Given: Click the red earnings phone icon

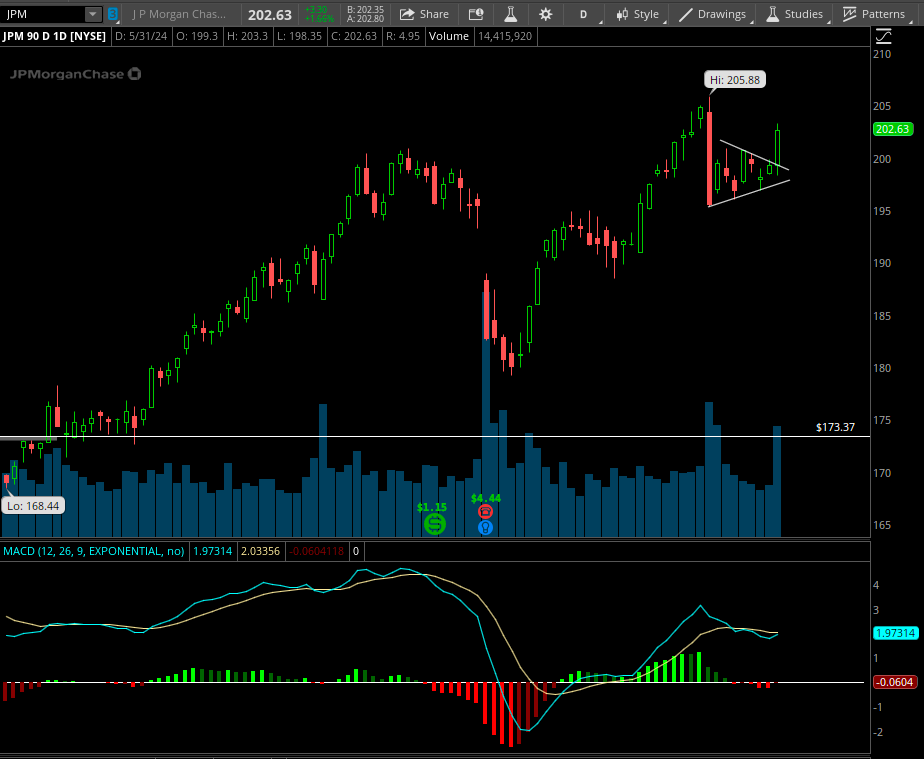Looking at the screenshot, I should point(486,512).
